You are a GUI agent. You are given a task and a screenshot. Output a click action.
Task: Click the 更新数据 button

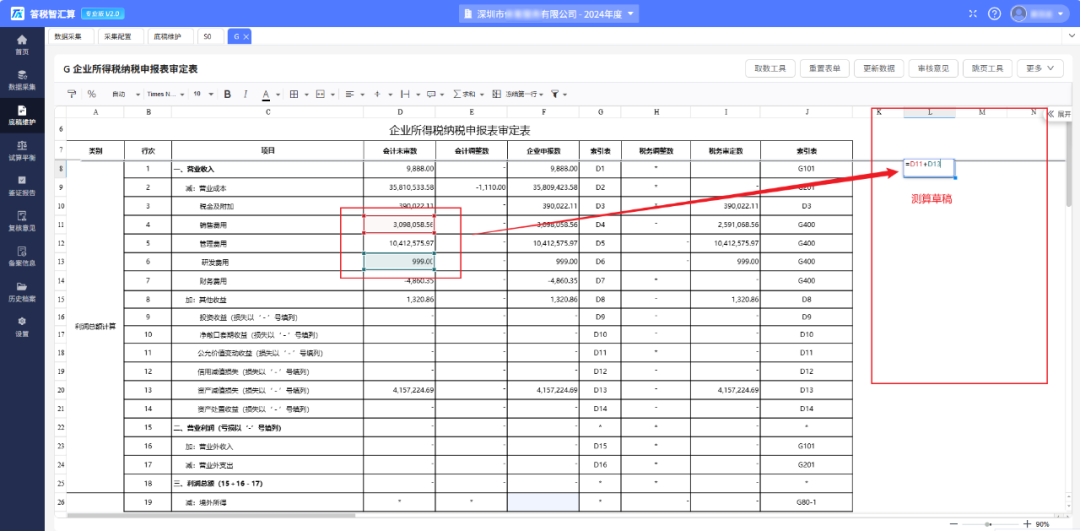click(880, 68)
